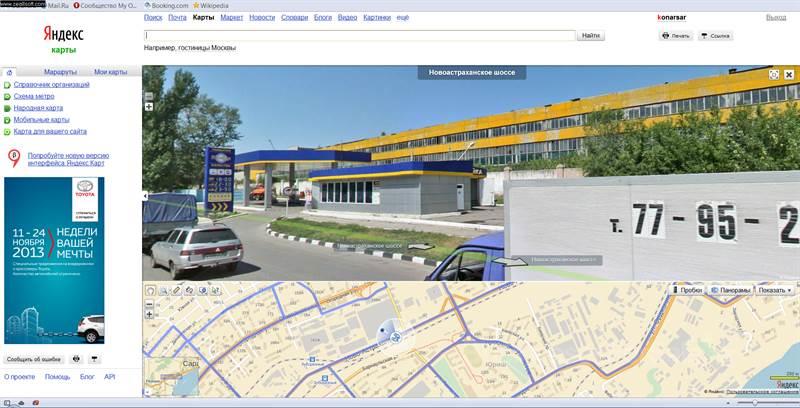Open the О проекте footer link
Image resolution: width=800 pixels, height=408 pixels.
coord(19,377)
